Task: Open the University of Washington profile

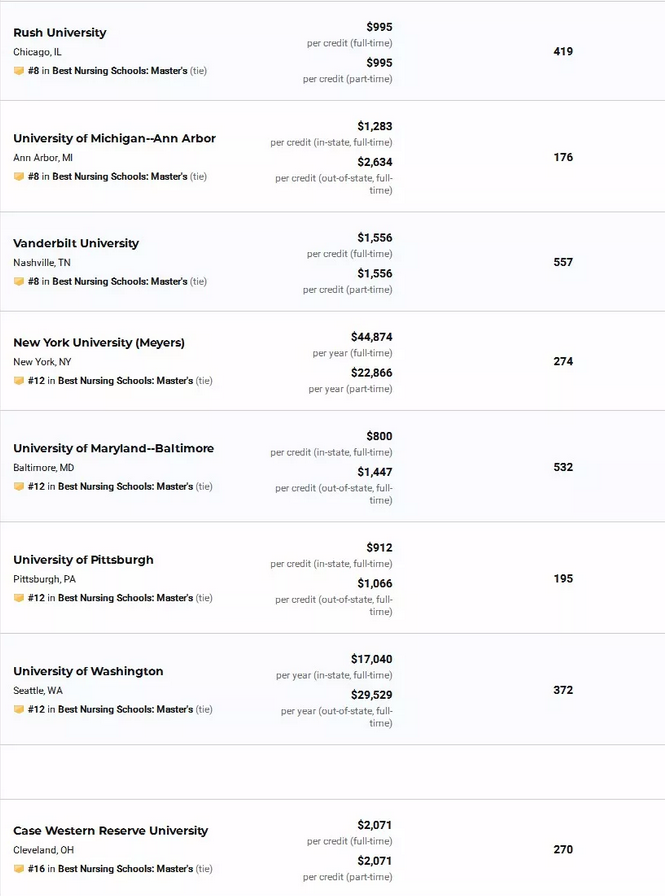Action: [88, 671]
